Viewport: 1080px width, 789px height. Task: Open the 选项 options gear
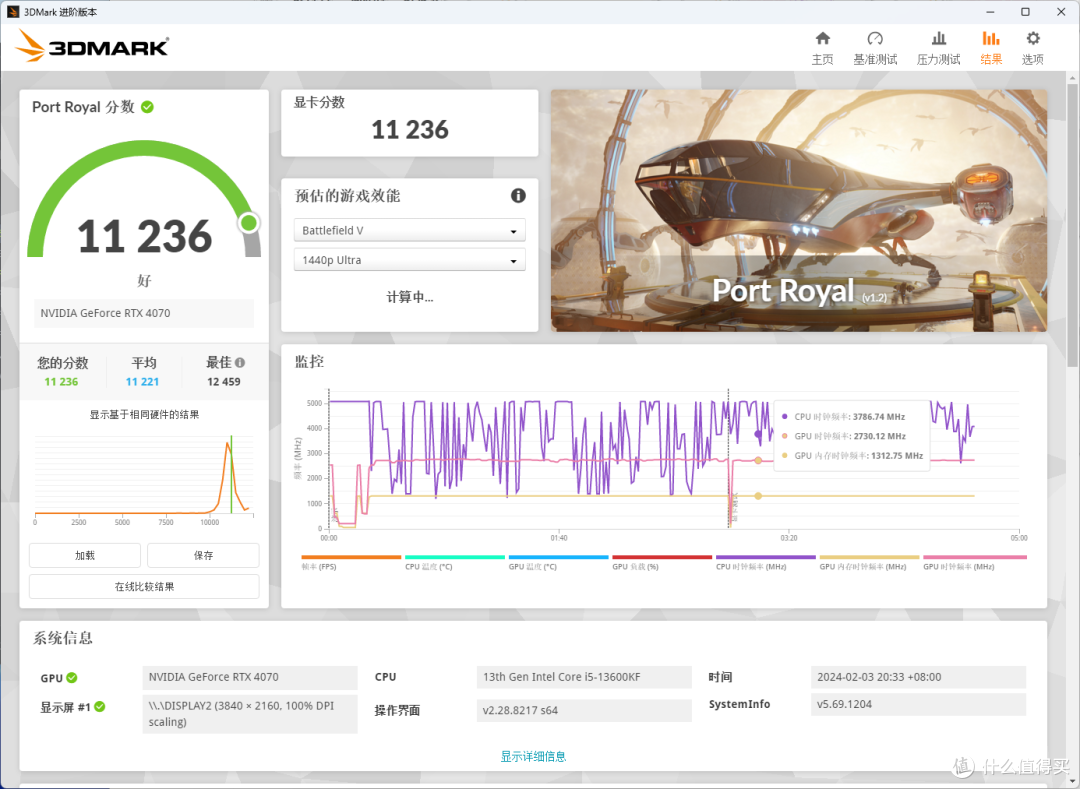tap(1032, 48)
